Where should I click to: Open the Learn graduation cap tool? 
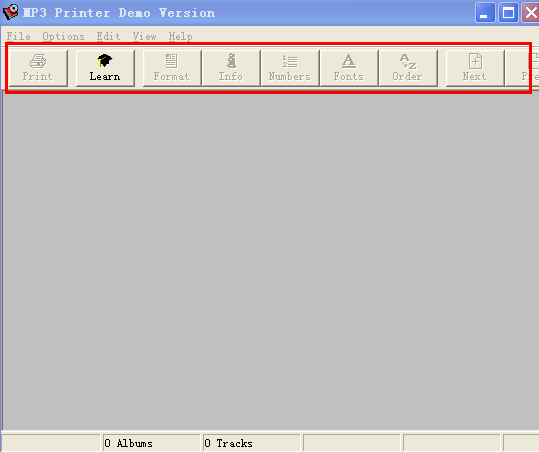pyautogui.click(x=105, y=68)
